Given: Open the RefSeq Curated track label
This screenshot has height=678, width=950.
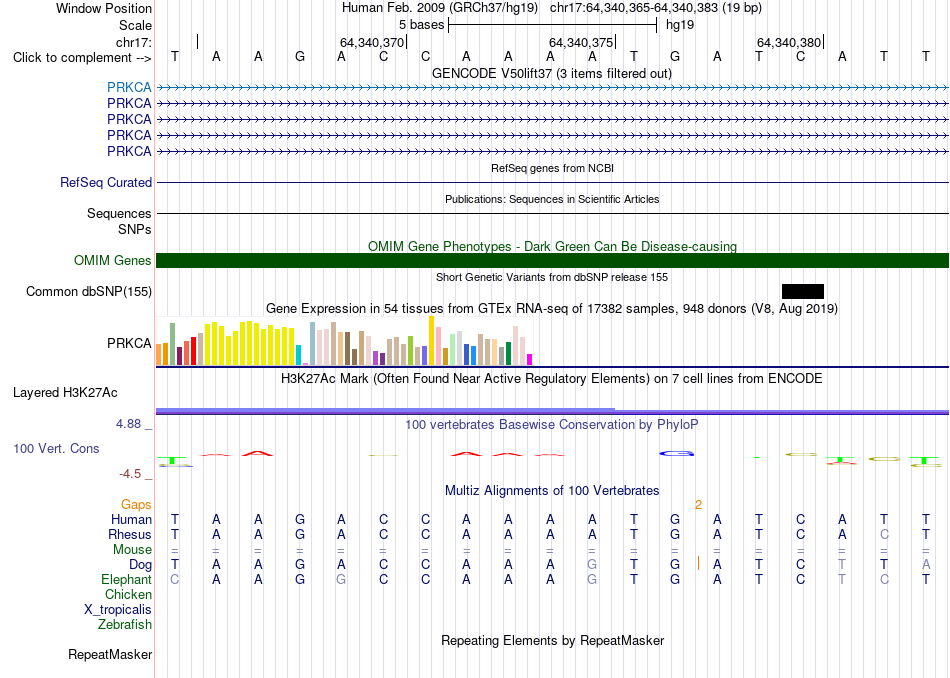Looking at the screenshot, I should click(x=106, y=182).
